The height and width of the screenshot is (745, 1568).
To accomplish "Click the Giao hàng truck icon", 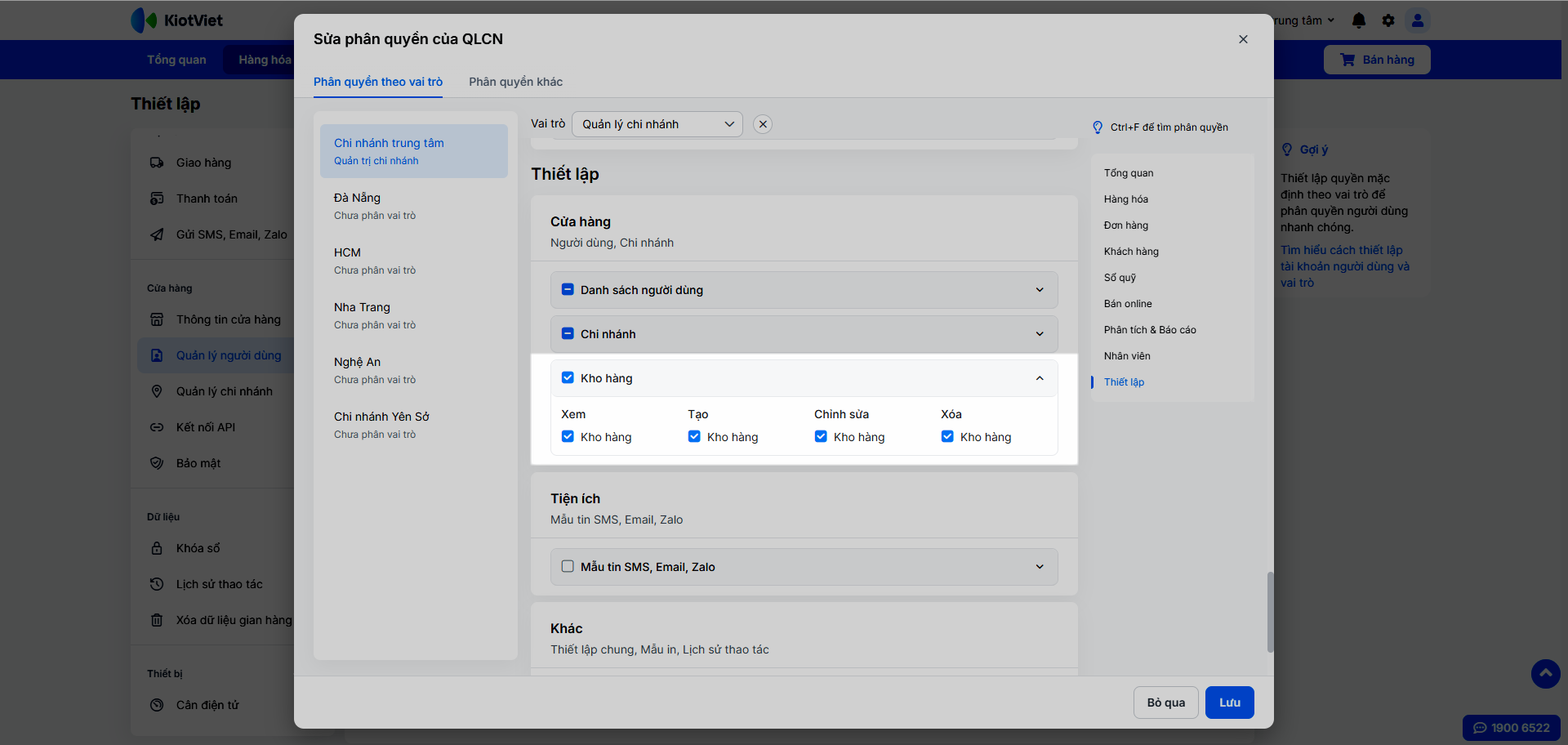I will pos(157,163).
